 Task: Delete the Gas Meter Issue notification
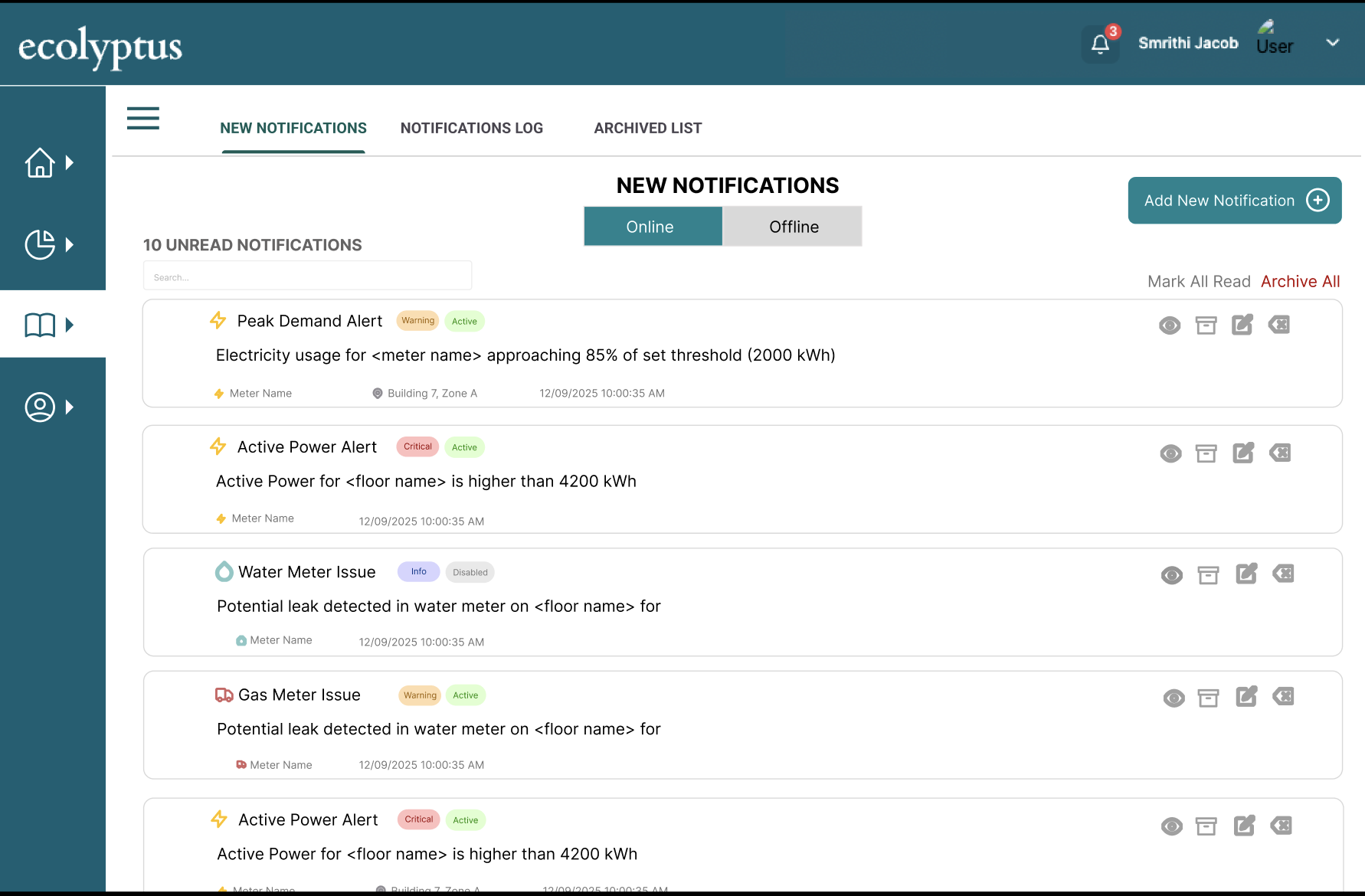1283,696
